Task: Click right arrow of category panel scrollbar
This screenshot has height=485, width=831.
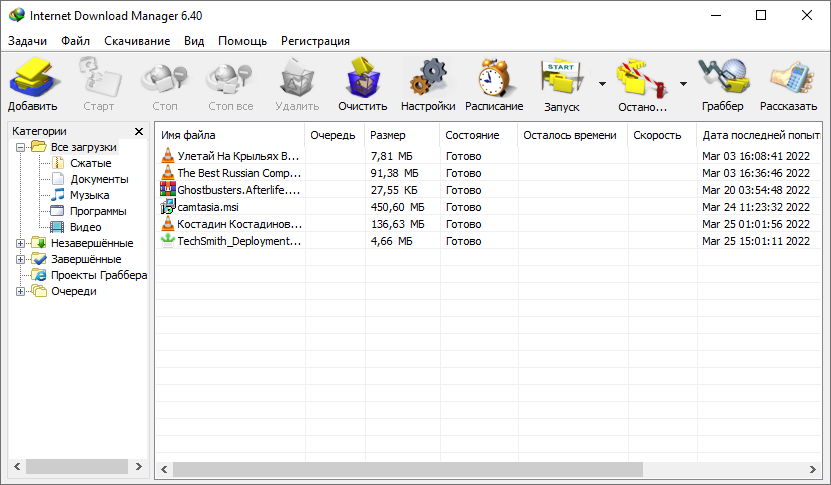Action: (139, 466)
